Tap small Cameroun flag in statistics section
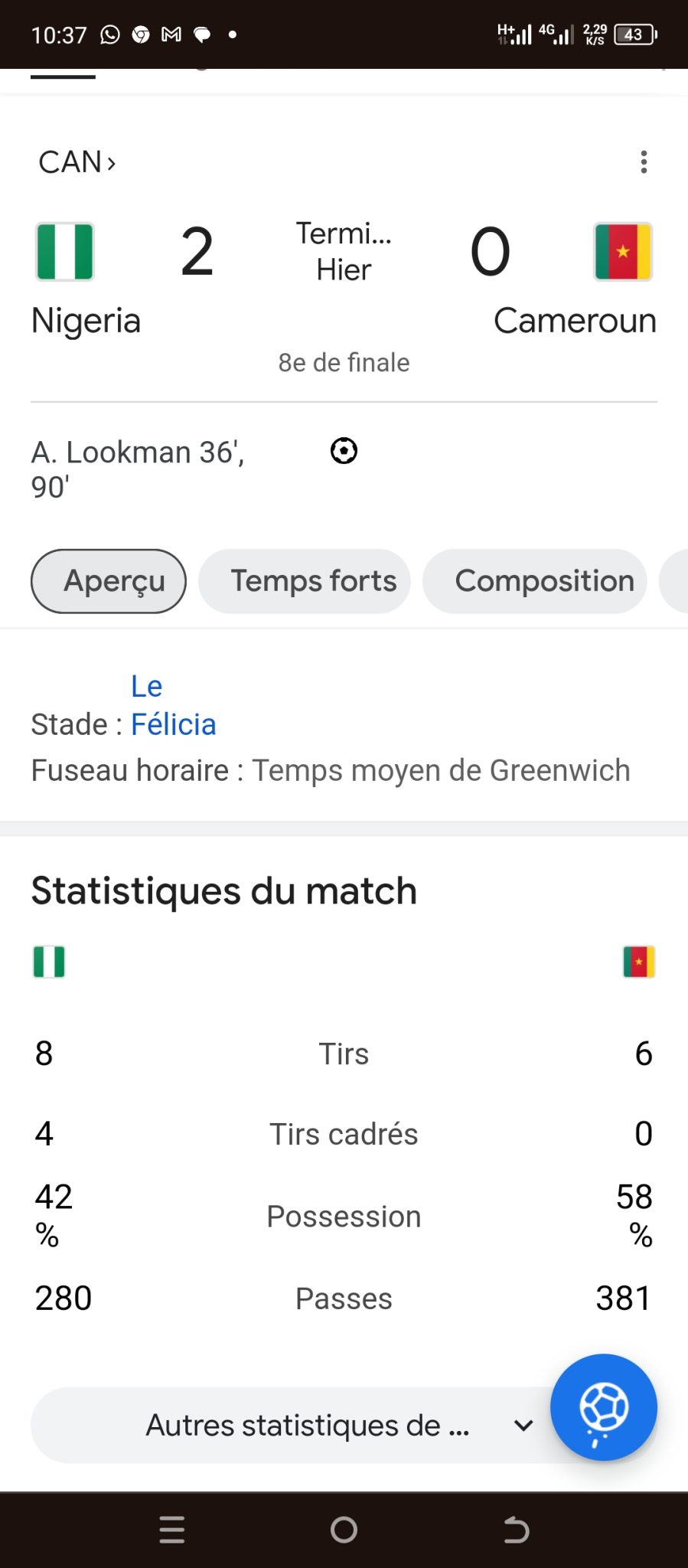Viewport: 688px width, 1568px height. tap(639, 962)
